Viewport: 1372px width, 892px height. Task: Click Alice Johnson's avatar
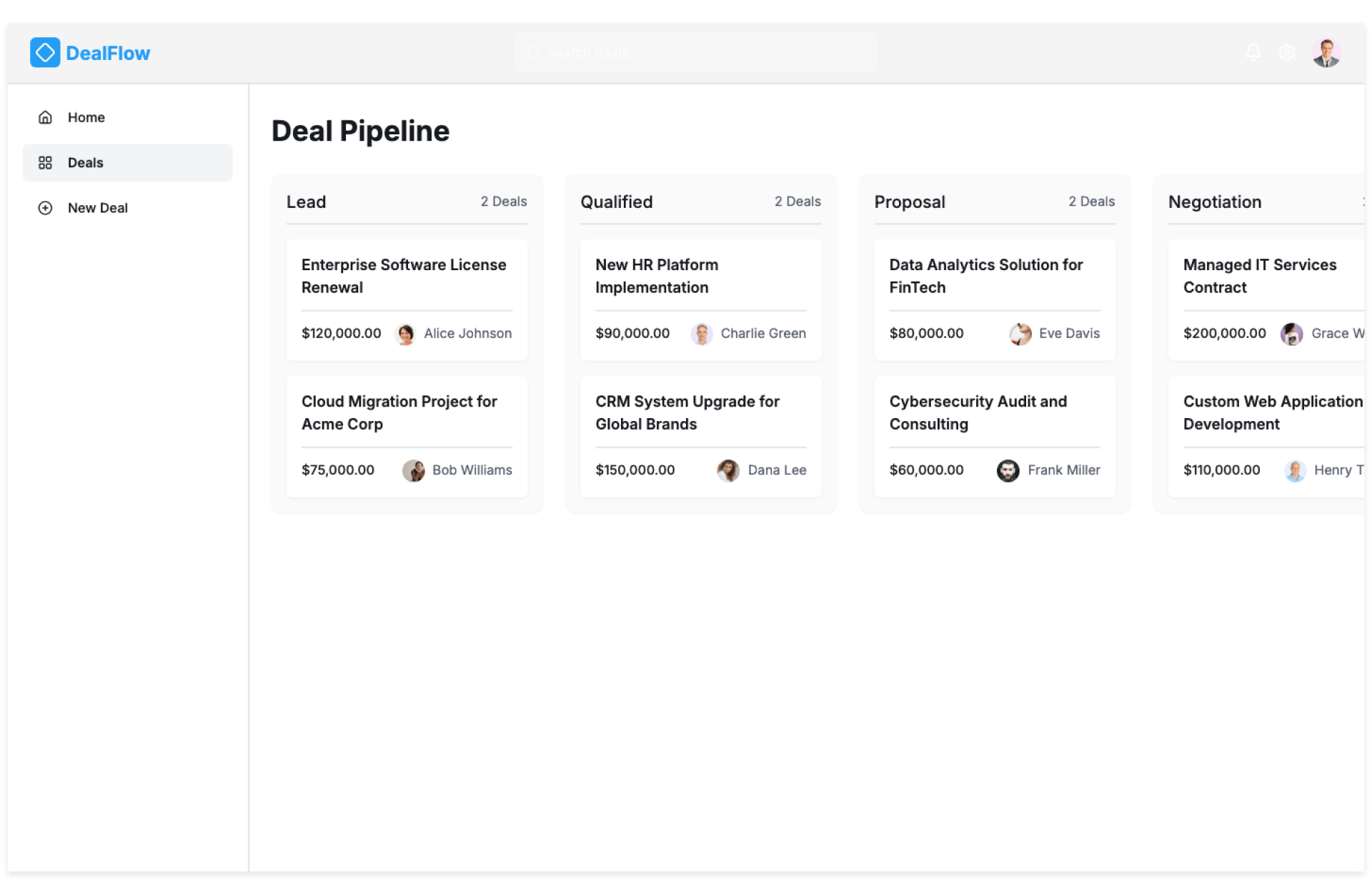click(x=406, y=334)
